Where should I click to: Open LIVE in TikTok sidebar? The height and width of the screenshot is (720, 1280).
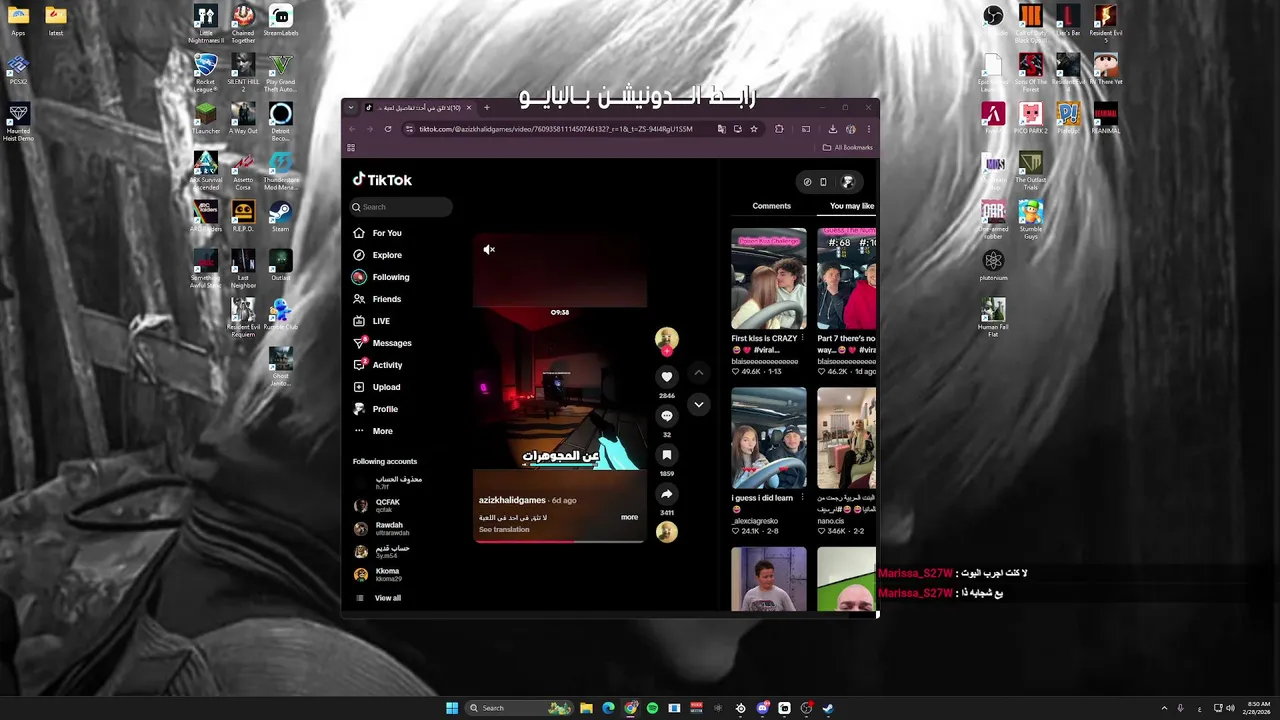pos(381,321)
